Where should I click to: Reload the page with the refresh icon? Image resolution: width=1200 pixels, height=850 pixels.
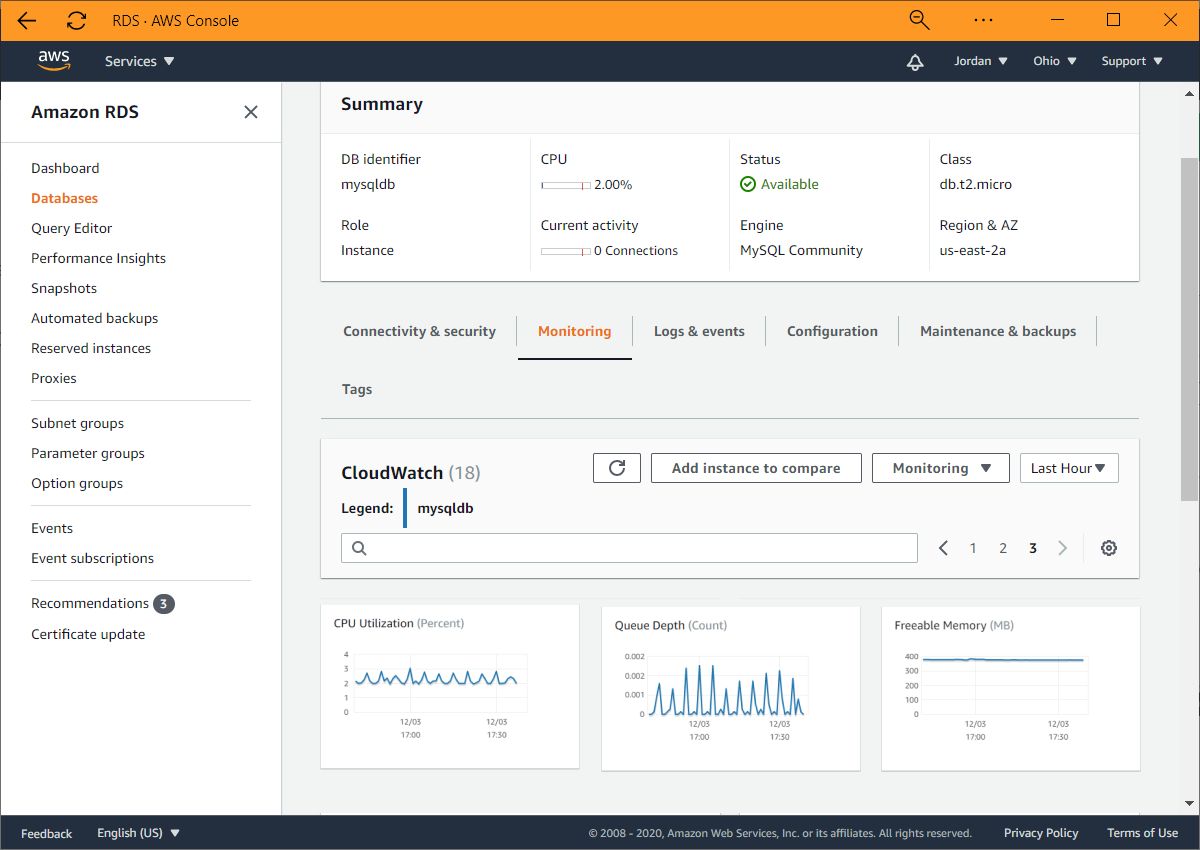[x=76, y=20]
